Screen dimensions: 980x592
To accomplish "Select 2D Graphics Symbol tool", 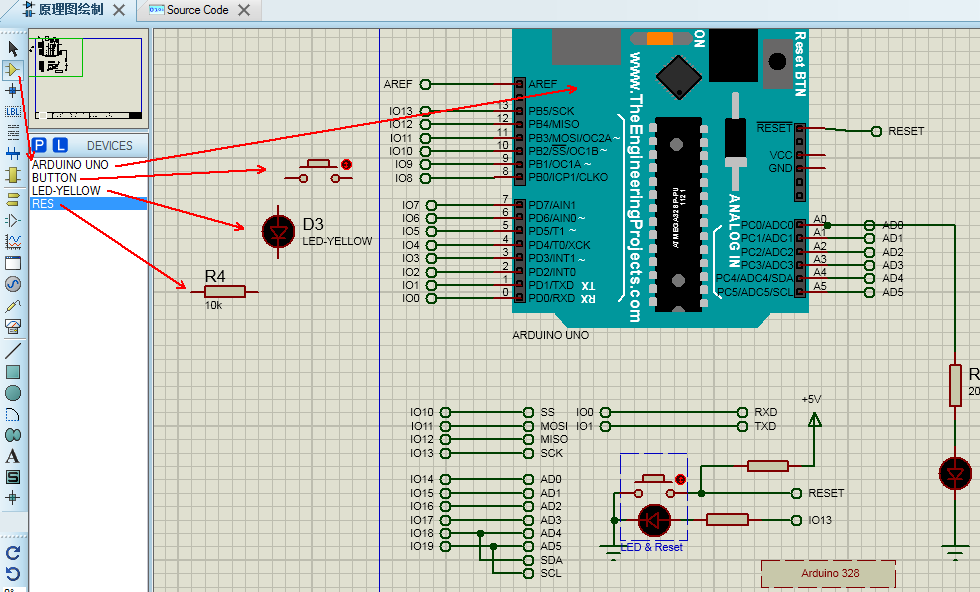I will coord(12,478).
